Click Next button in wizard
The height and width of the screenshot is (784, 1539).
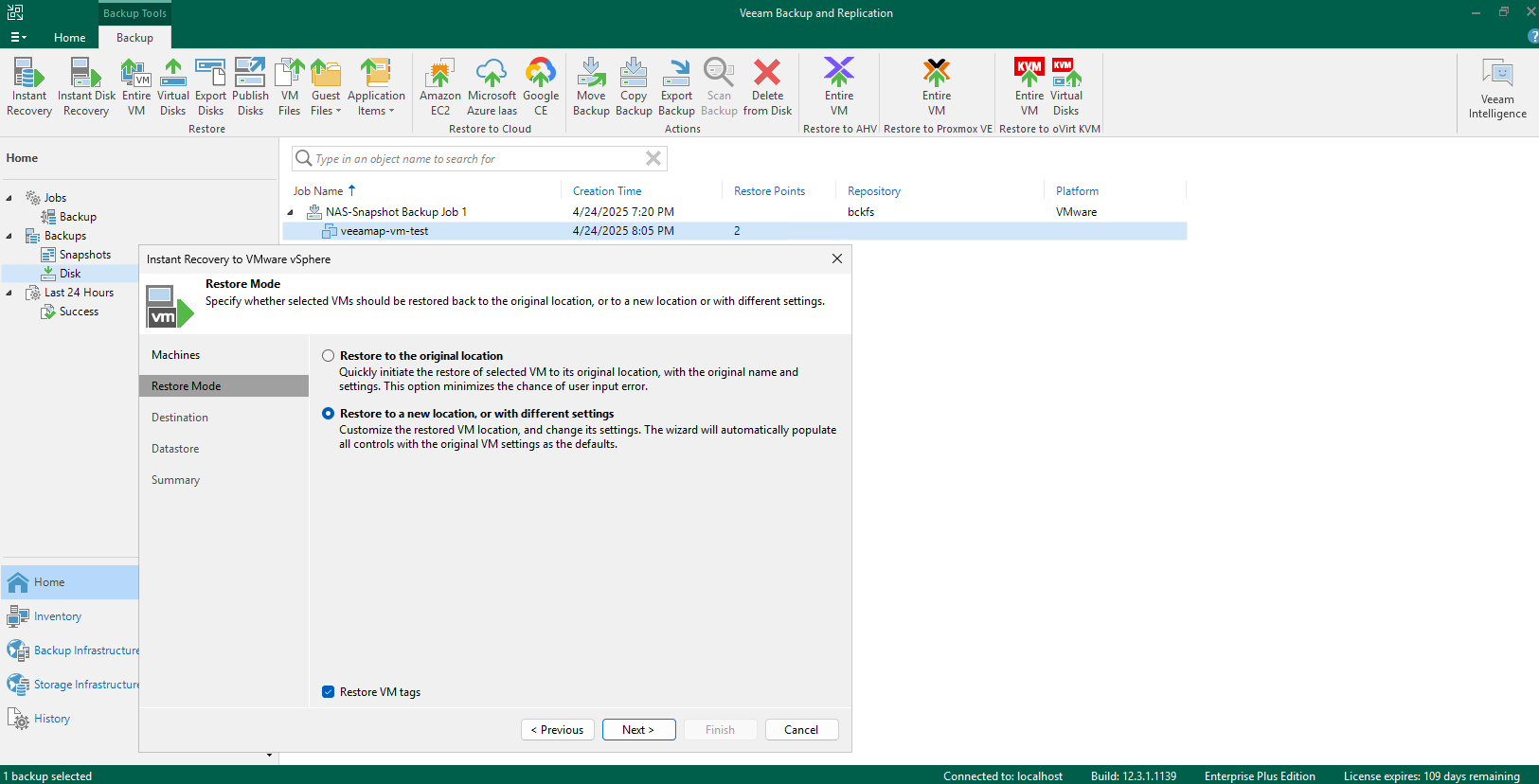638,730
